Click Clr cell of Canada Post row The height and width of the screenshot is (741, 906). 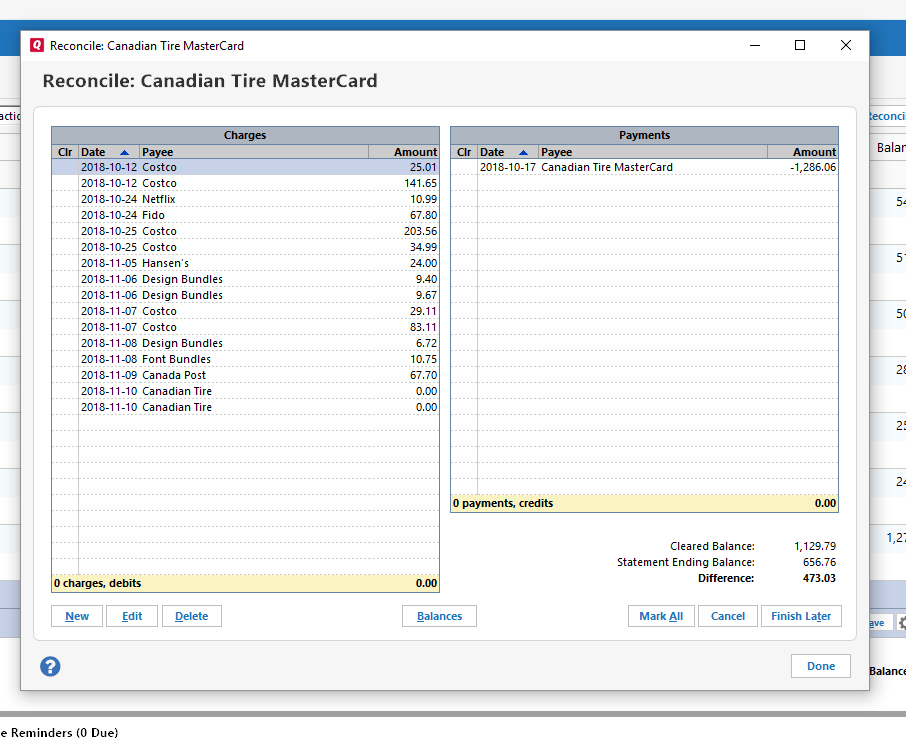tap(65, 375)
